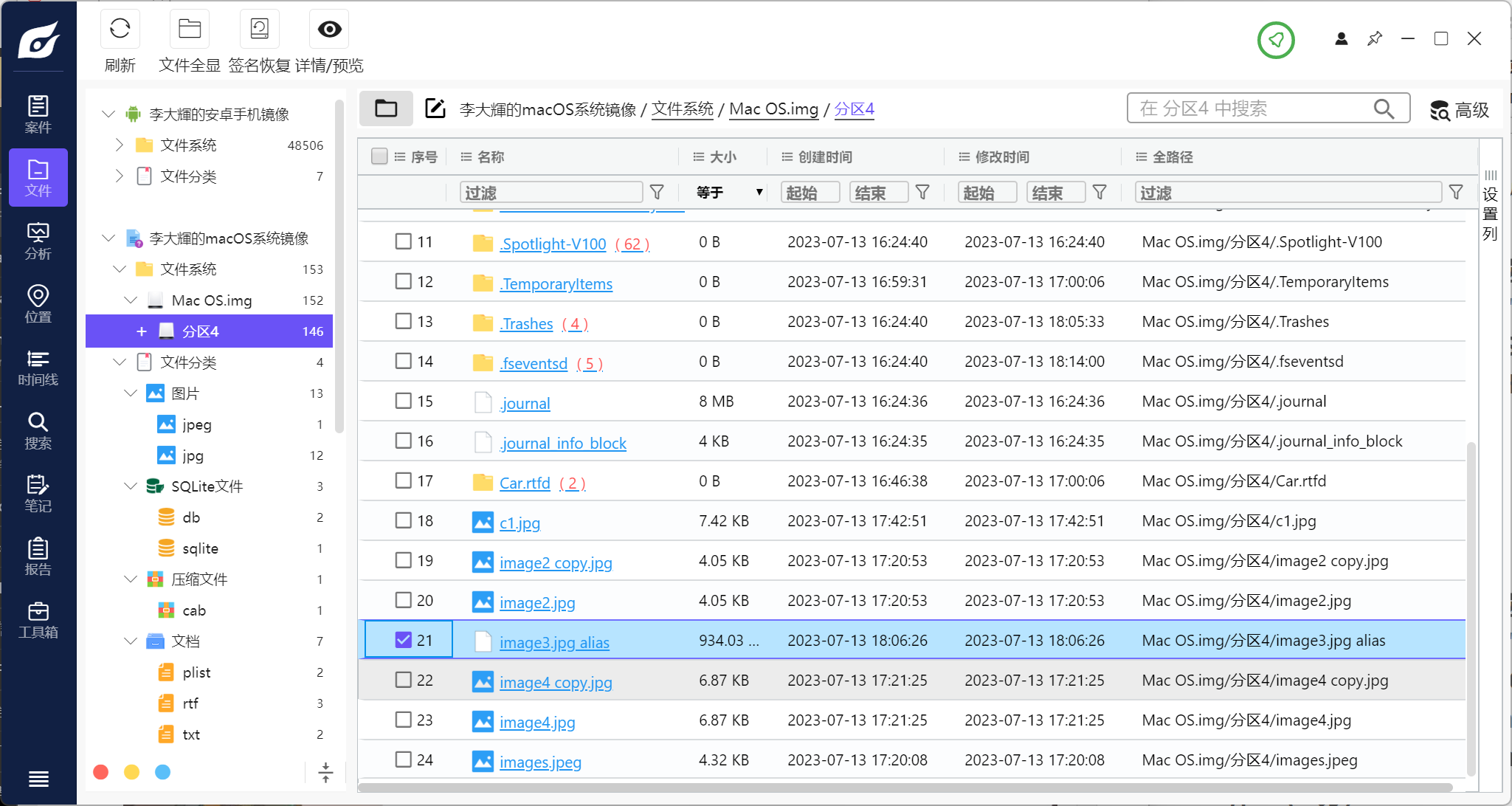The image size is (1512, 806).
Task: Switch to the 报告 report sidebar tab
Action: (x=38, y=557)
